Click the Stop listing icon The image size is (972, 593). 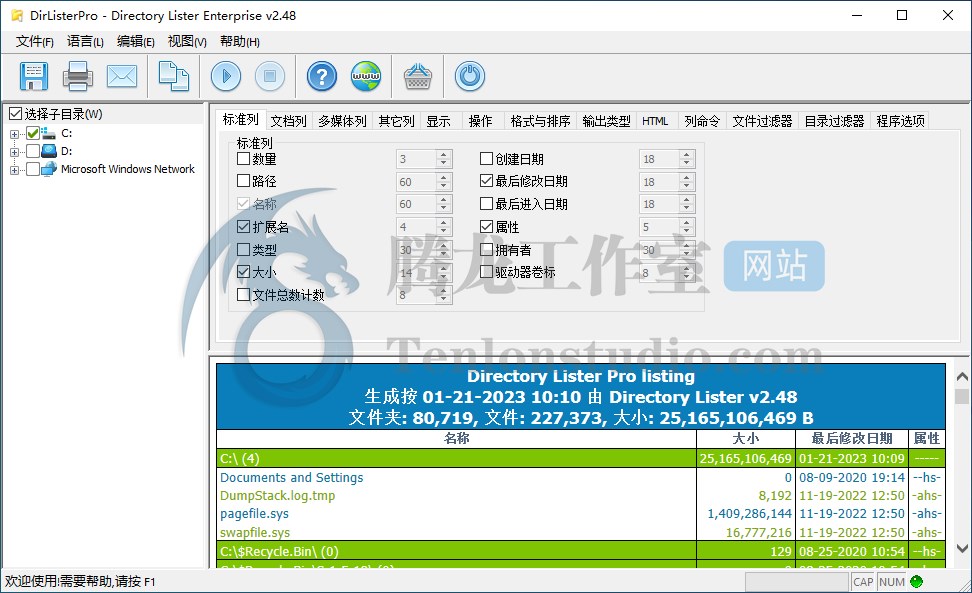coord(270,76)
